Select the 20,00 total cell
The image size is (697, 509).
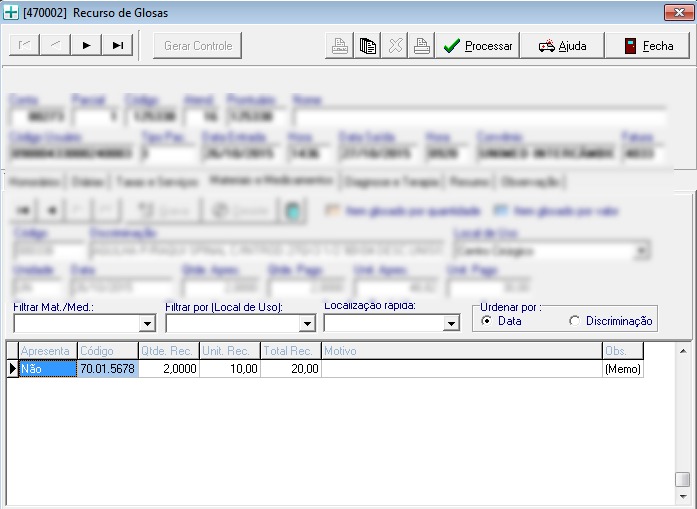(291, 369)
